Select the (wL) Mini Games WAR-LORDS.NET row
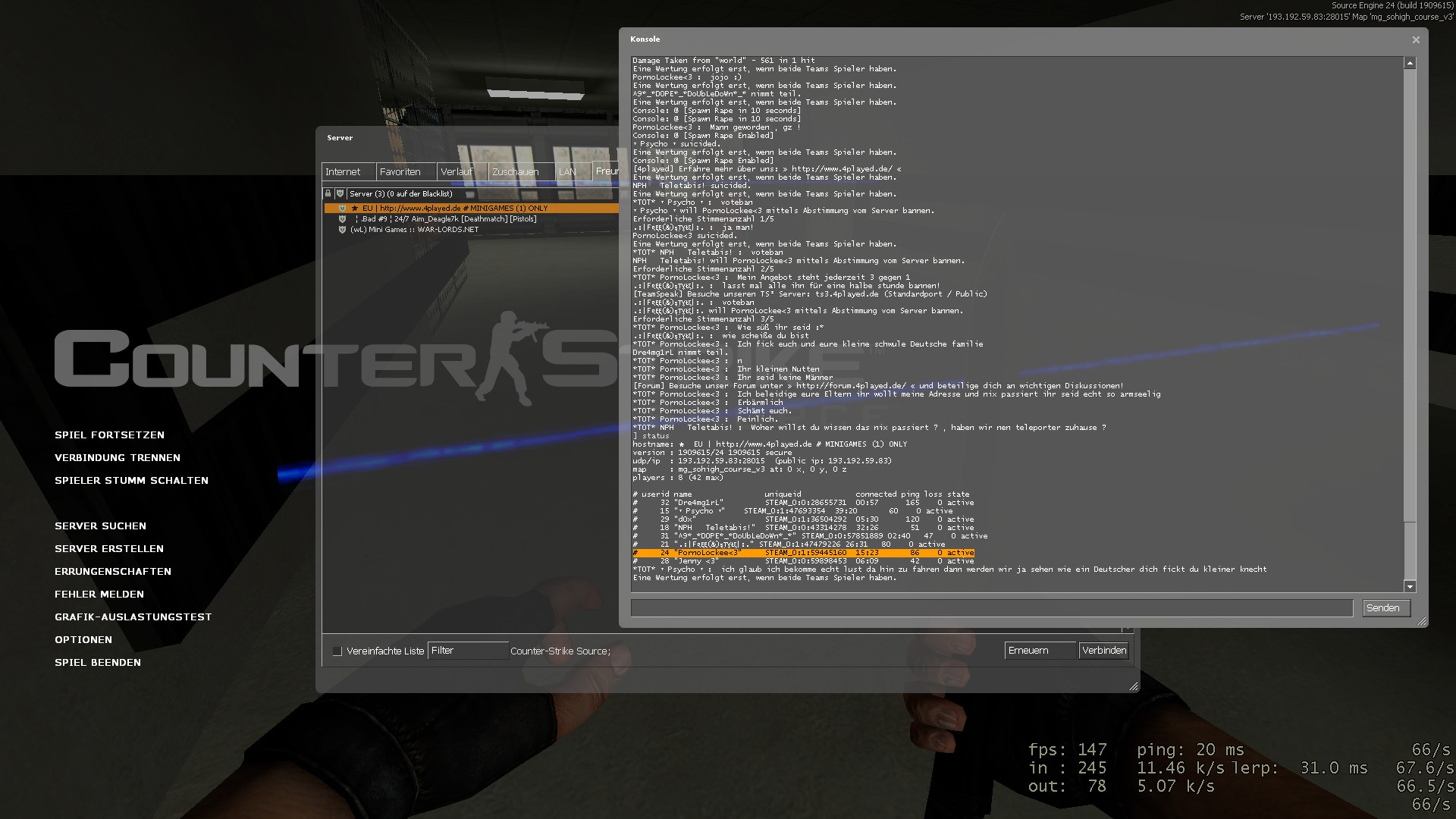1456x819 pixels. (472, 230)
